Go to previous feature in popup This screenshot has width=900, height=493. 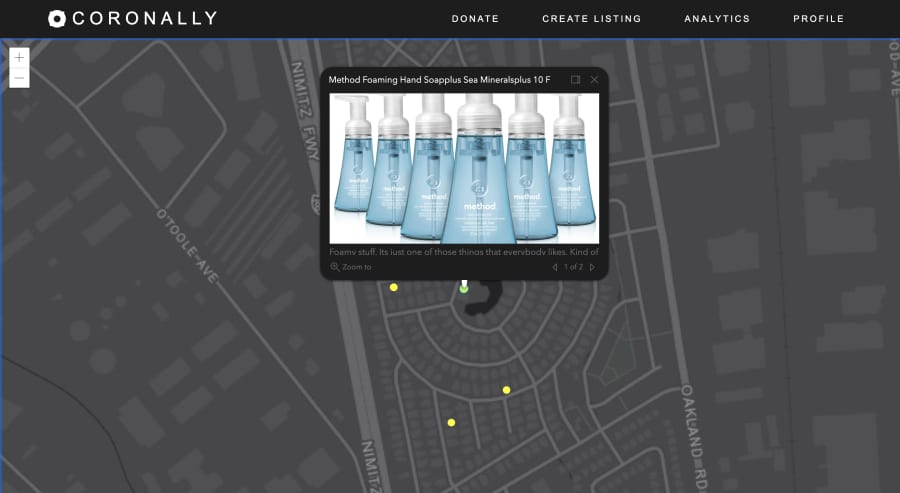click(554, 267)
